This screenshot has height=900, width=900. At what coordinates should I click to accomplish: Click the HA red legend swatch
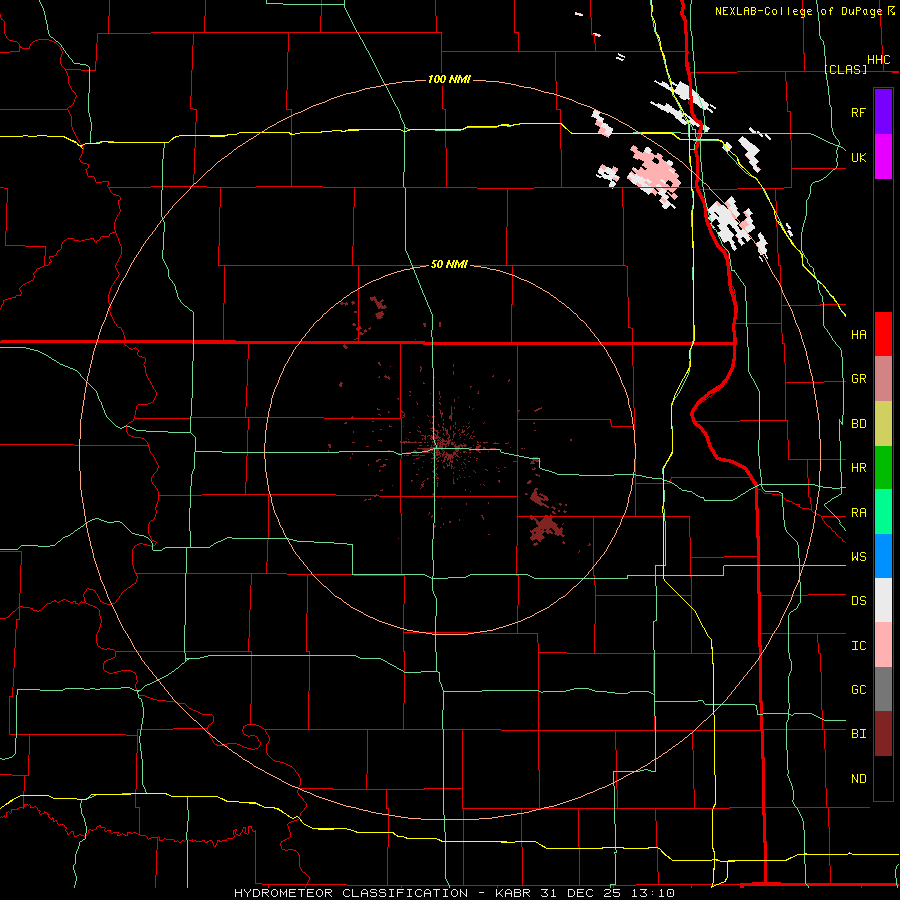coord(883,334)
